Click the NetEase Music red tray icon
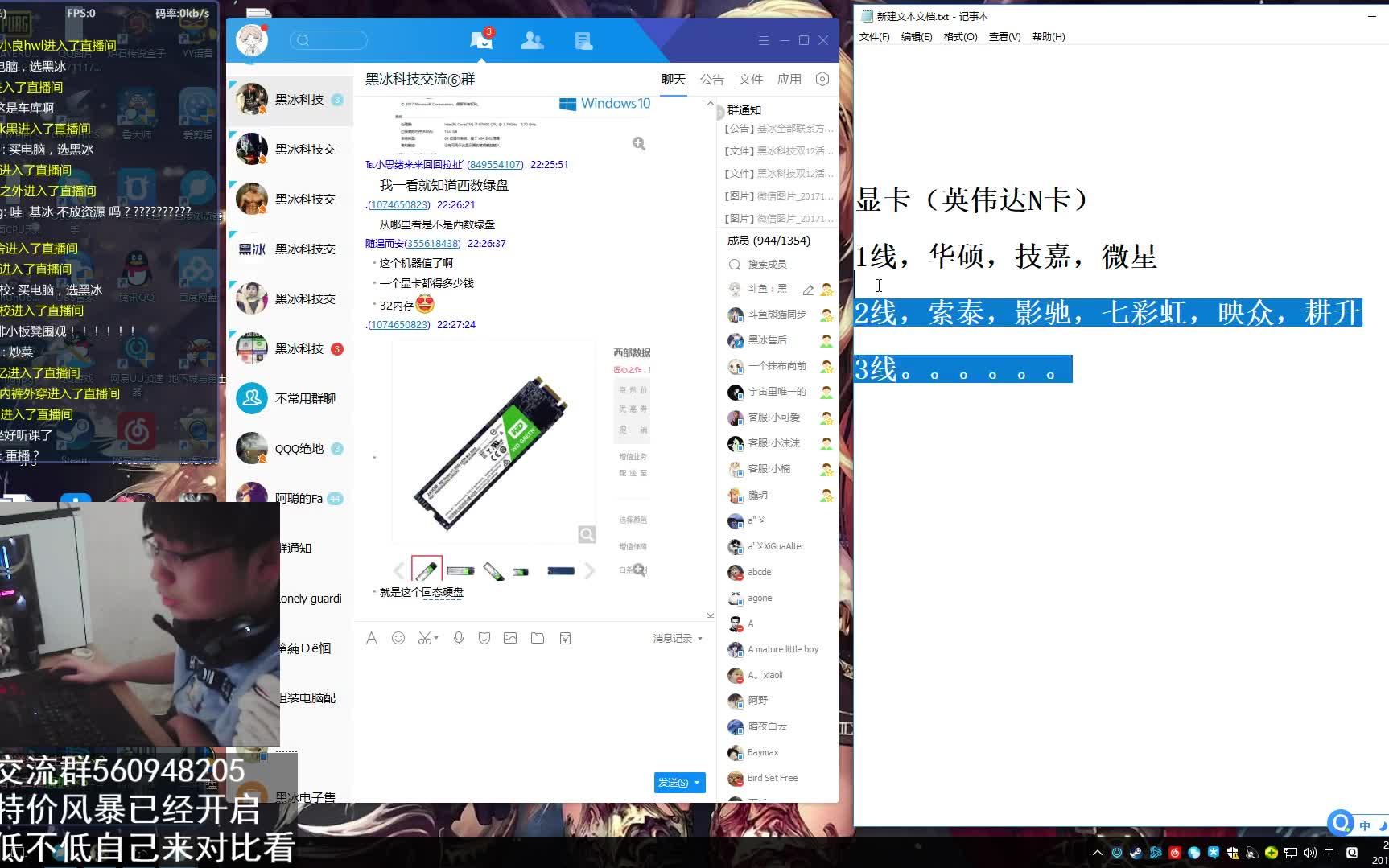Image resolution: width=1389 pixels, height=868 pixels. click(1174, 853)
